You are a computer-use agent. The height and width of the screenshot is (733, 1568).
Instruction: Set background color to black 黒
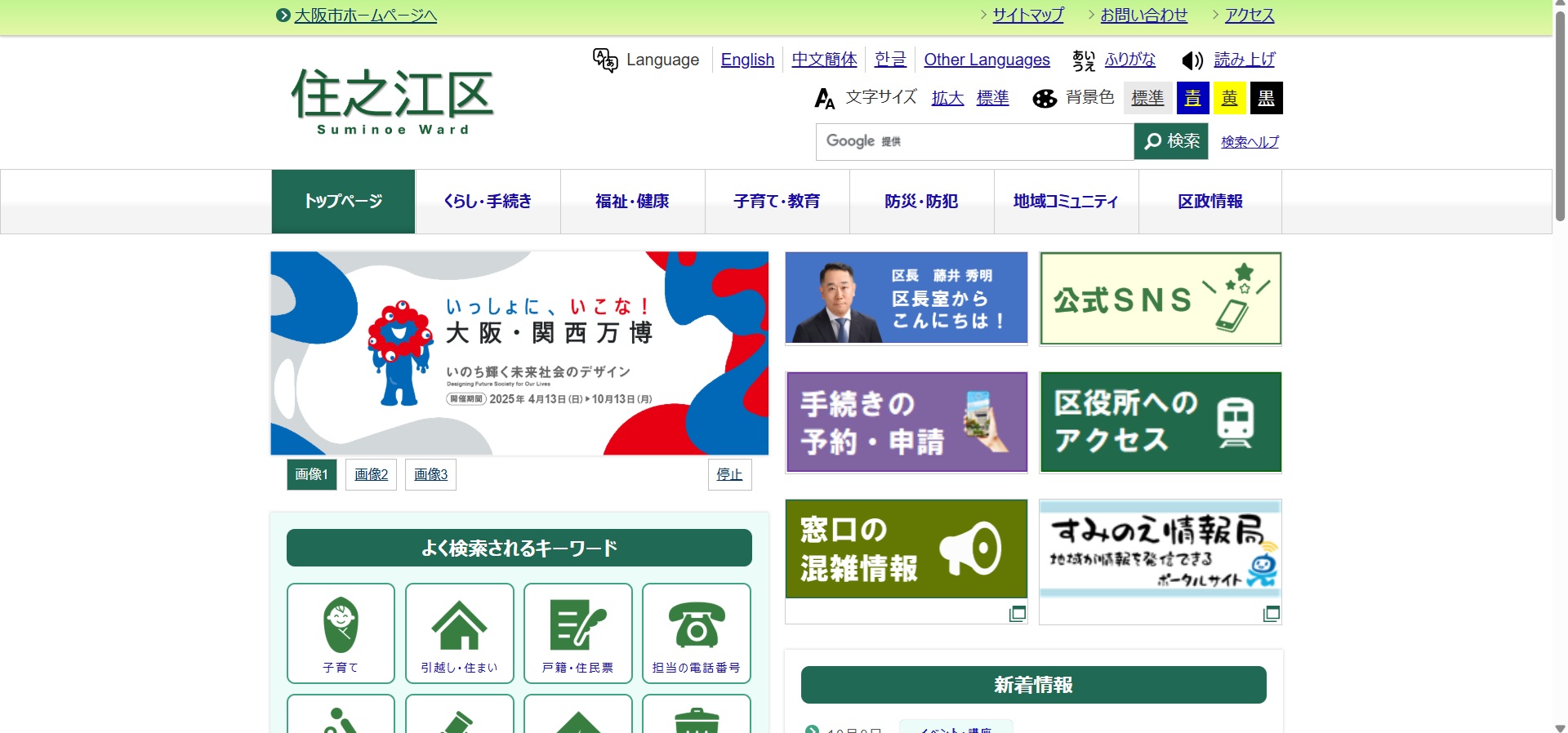1267,98
